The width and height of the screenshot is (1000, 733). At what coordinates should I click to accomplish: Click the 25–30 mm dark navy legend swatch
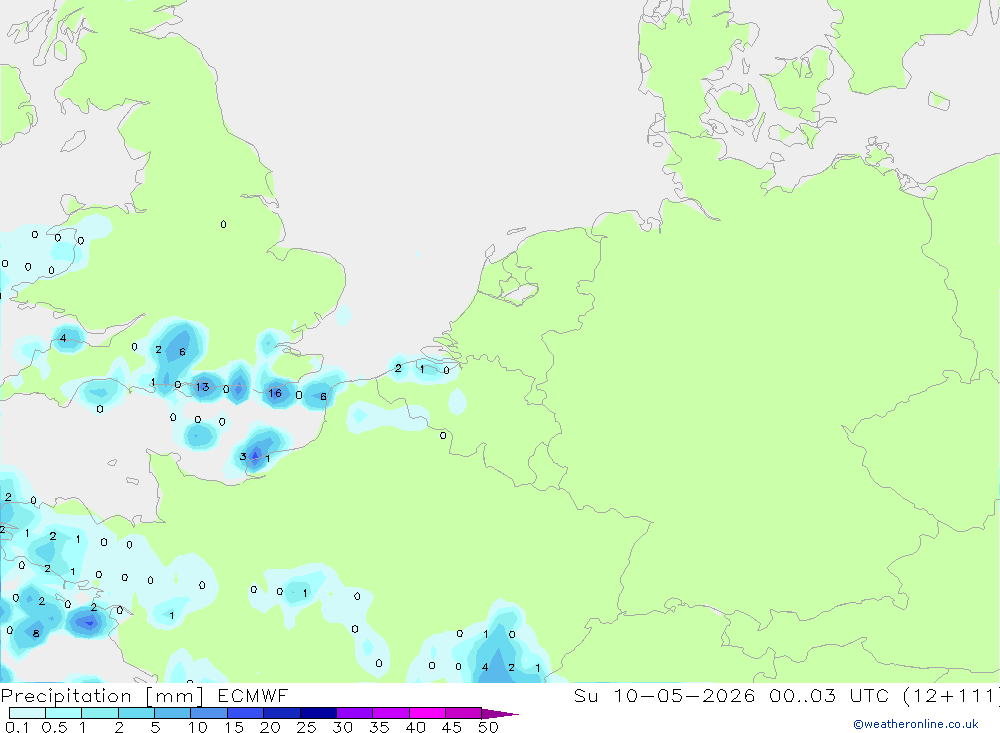pos(318,713)
